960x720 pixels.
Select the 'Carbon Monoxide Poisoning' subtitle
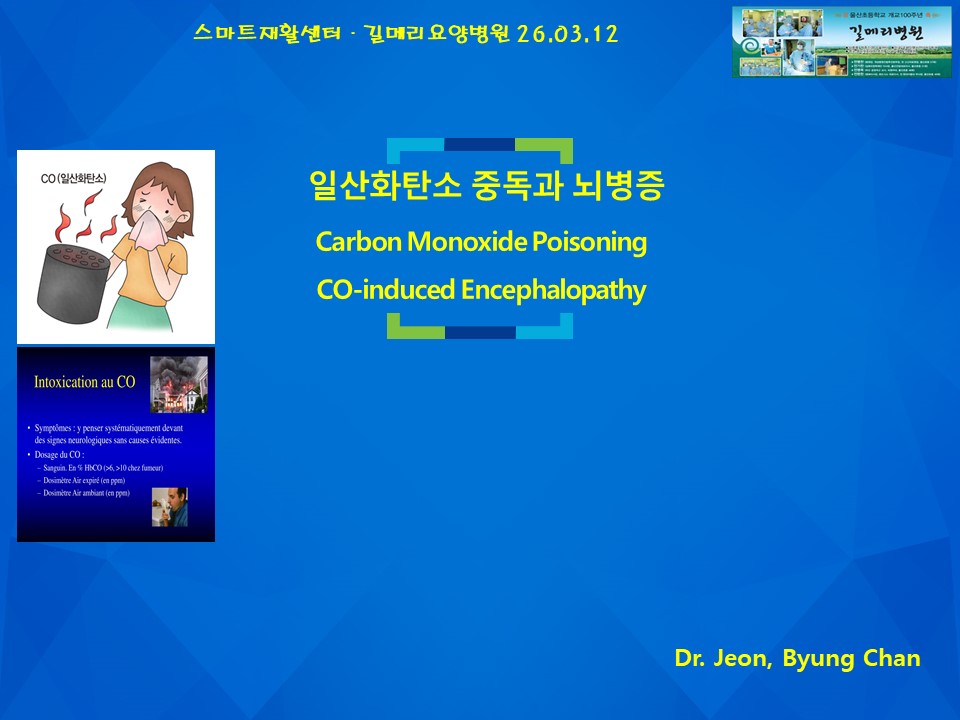click(x=481, y=241)
